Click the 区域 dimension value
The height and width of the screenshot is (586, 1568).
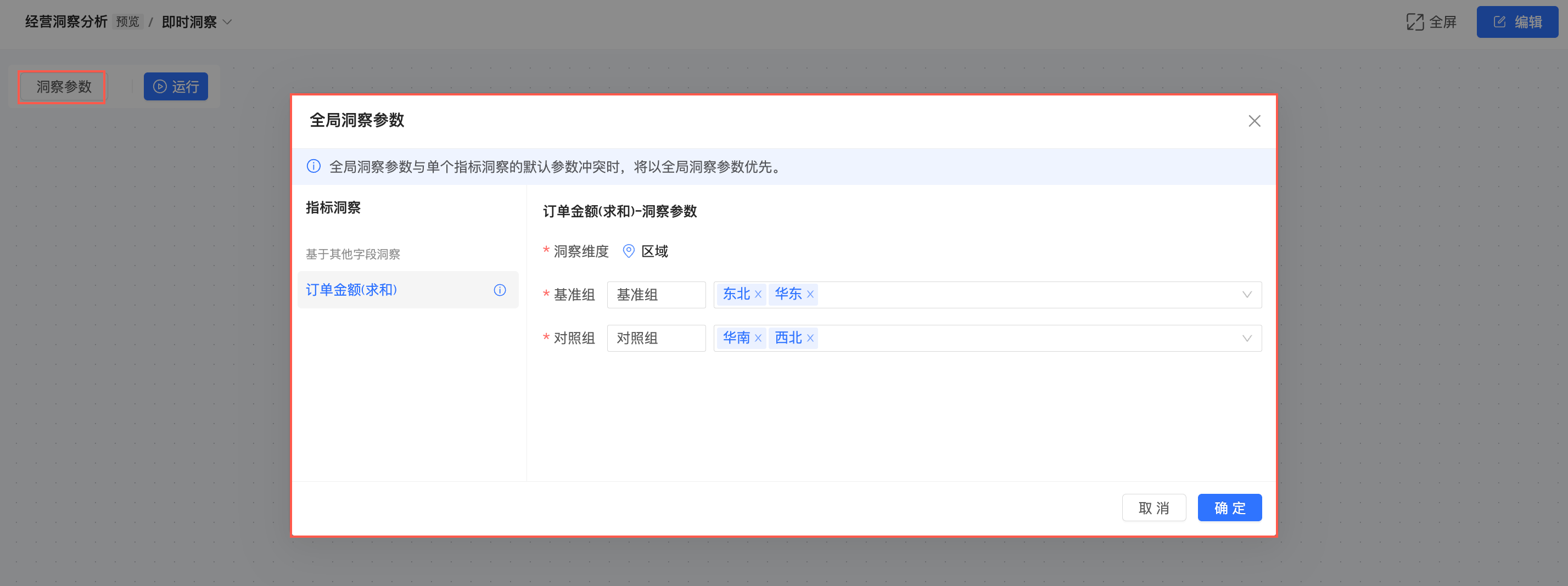pyautogui.click(x=654, y=251)
